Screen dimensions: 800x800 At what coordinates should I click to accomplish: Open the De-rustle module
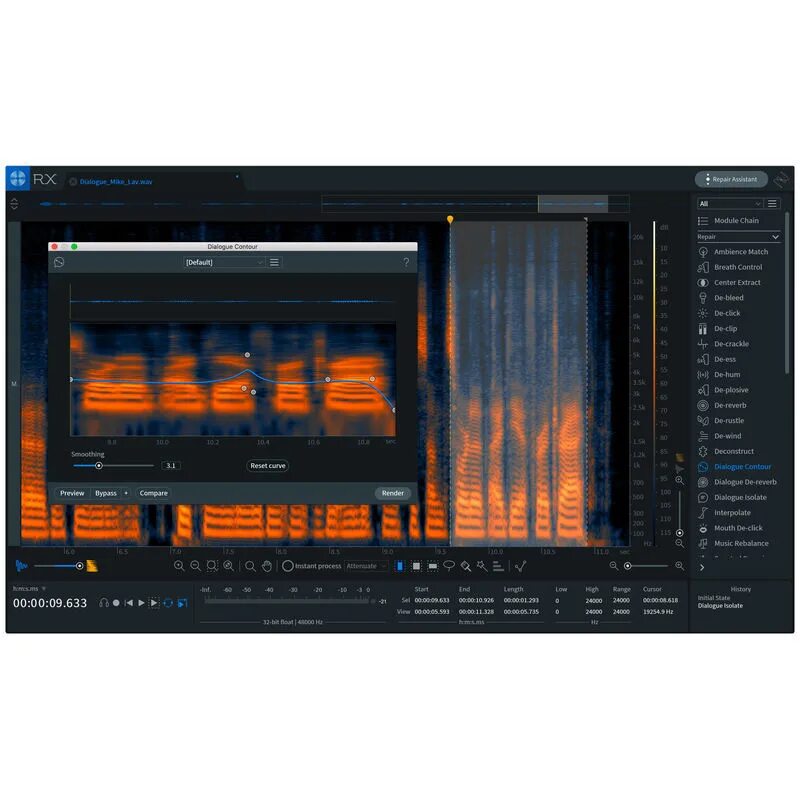click(x=721, y=420)
